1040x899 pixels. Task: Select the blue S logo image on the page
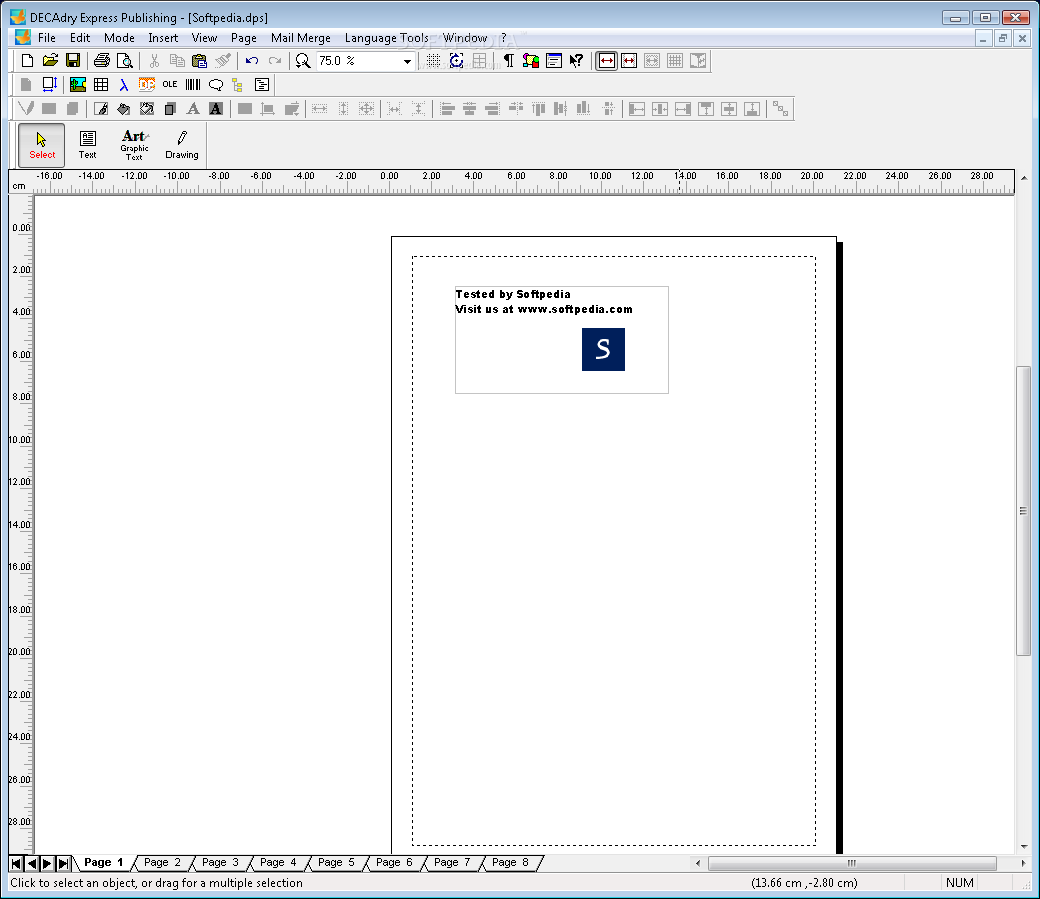(603, 349)
